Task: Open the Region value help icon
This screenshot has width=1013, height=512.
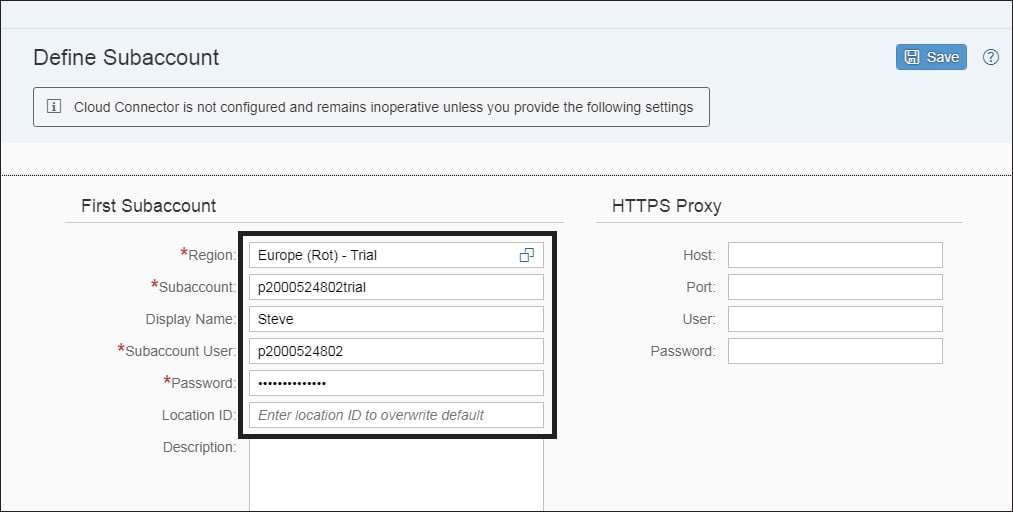Action: [527, 255]
